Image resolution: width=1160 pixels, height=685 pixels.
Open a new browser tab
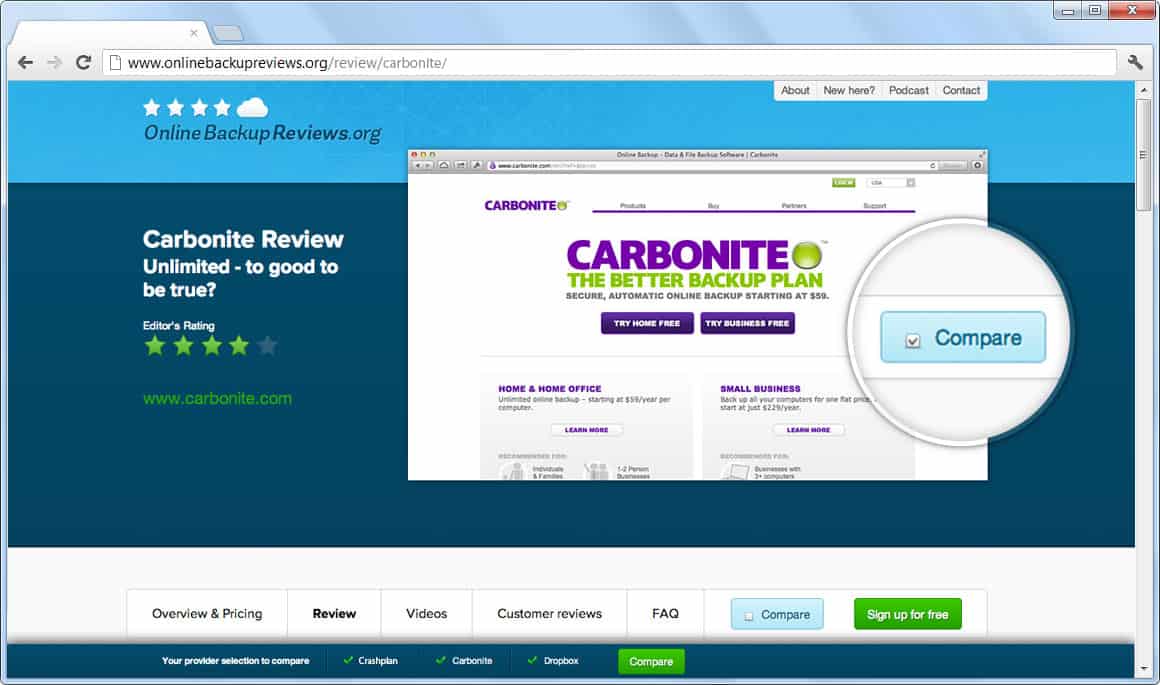pyautogui.click(x=228, y=33)
